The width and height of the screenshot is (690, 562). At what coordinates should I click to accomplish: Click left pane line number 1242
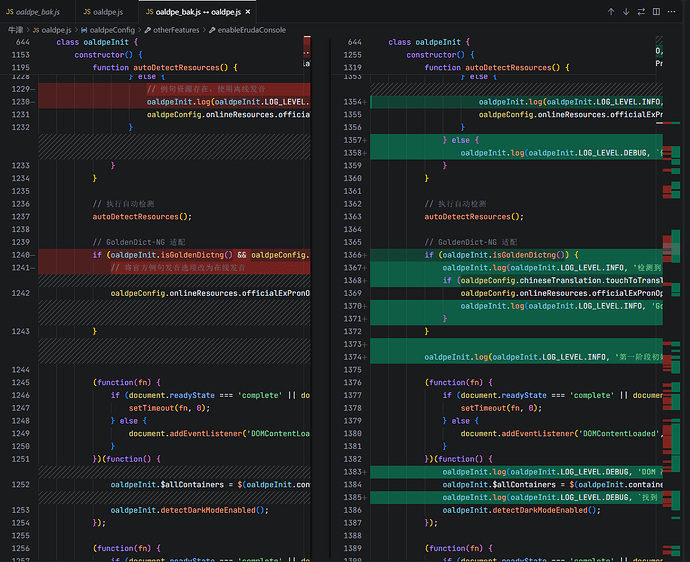coord(20,294)
